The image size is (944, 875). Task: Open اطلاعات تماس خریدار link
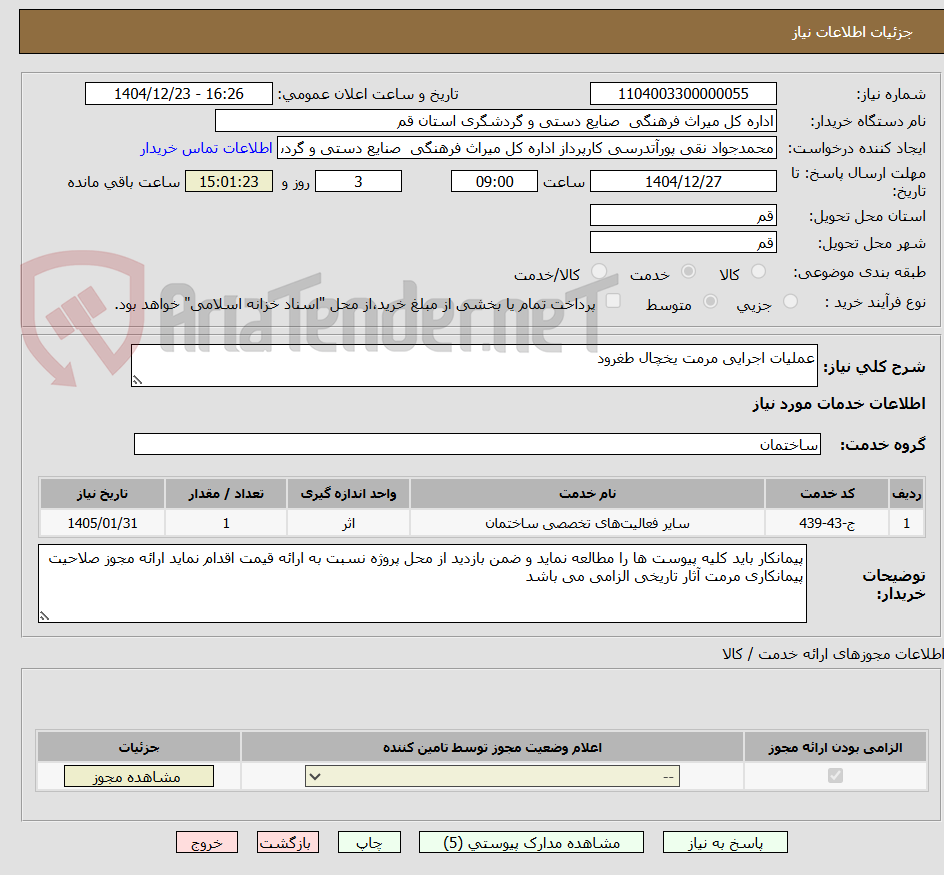(206, 148)
